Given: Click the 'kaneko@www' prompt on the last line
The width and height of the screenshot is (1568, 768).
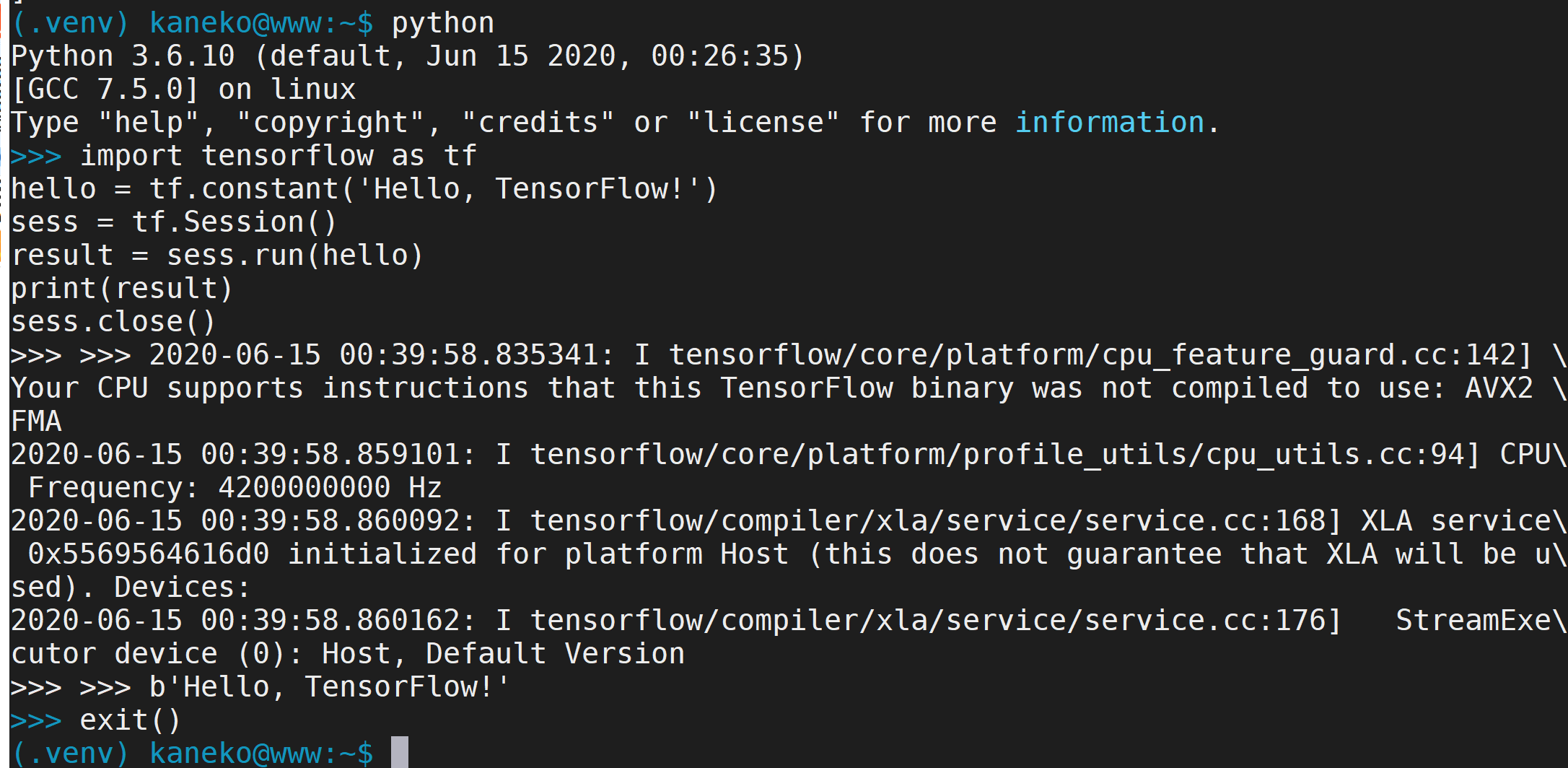Looking at the screenshot, I should pyautogui.click(x=236, y=753).
